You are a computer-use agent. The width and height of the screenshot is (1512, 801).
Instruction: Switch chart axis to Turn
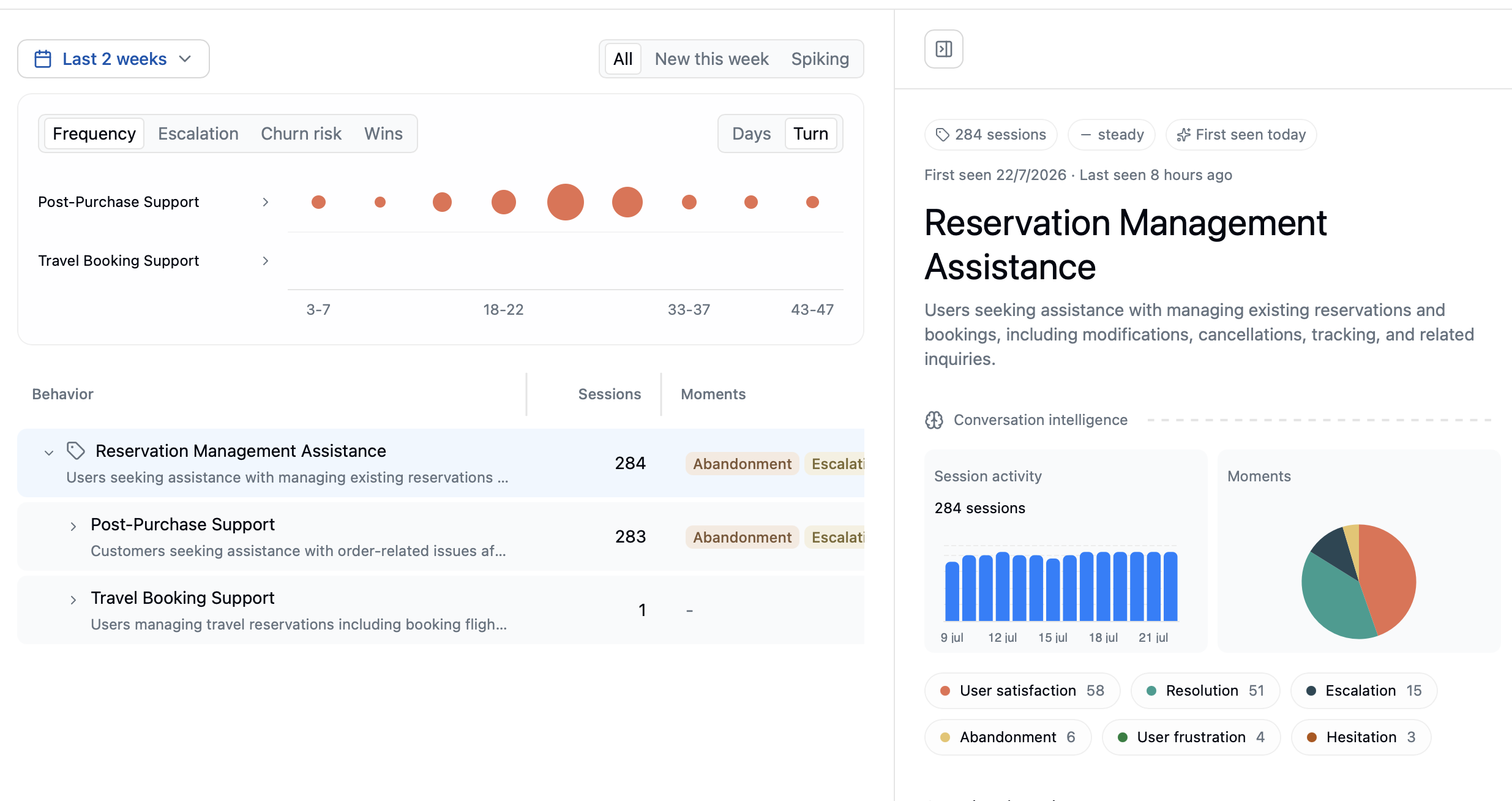(x=810, y=133)
